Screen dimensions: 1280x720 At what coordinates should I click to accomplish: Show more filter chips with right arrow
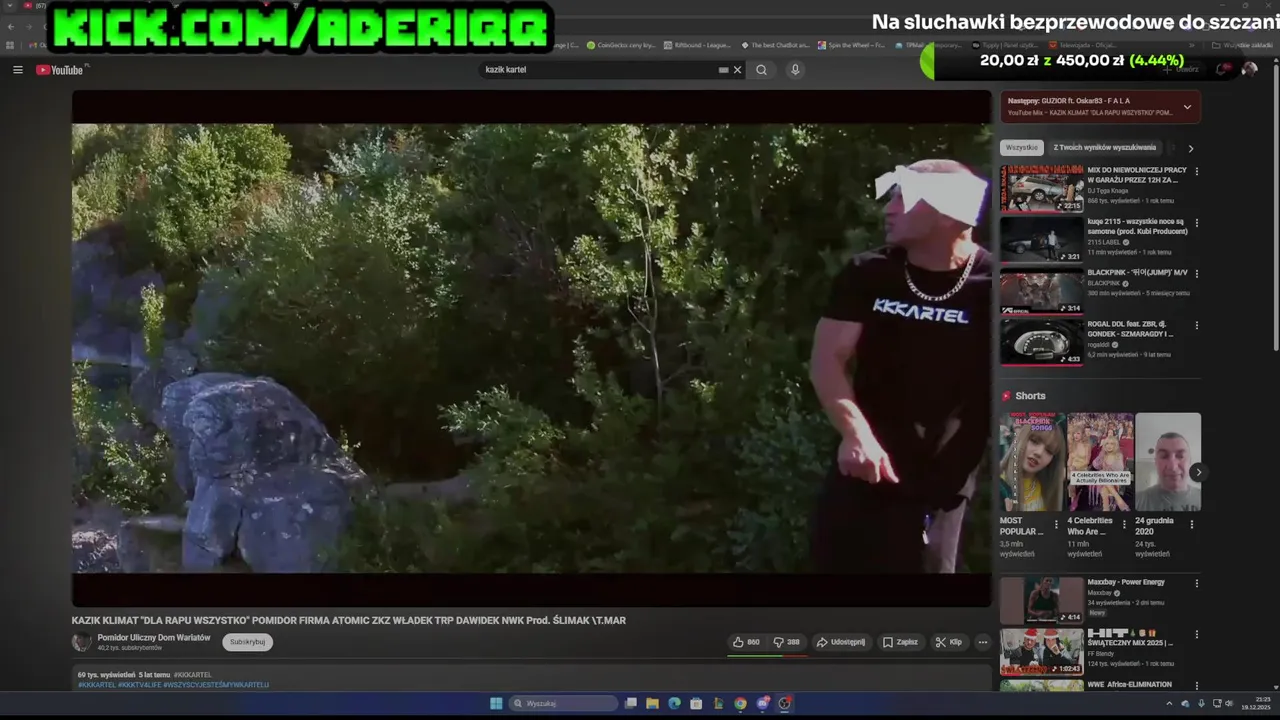point(1190,148)
